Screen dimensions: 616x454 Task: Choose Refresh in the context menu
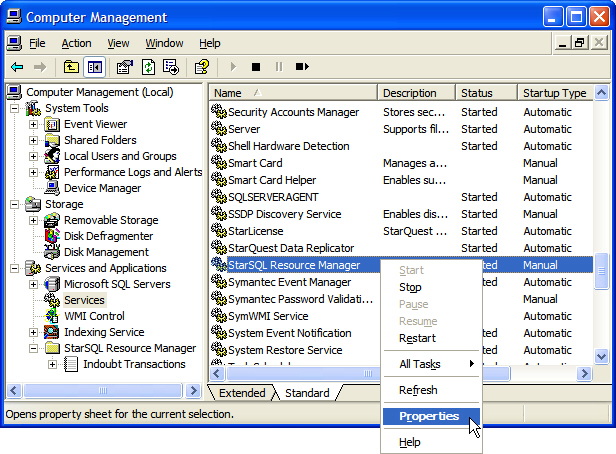pos(431,390)
